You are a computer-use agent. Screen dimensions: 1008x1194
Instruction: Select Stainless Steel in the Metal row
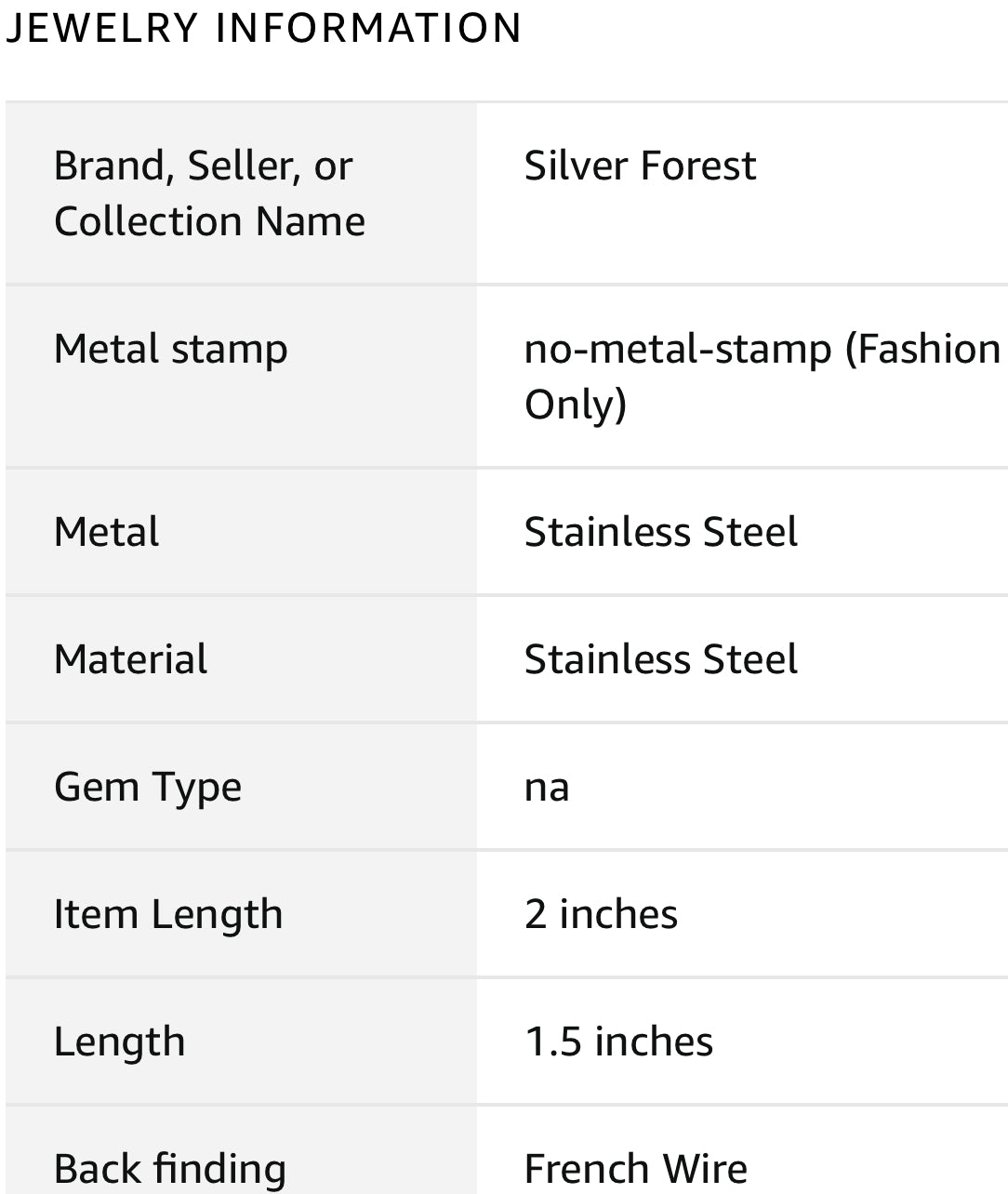tap(660, 533)
